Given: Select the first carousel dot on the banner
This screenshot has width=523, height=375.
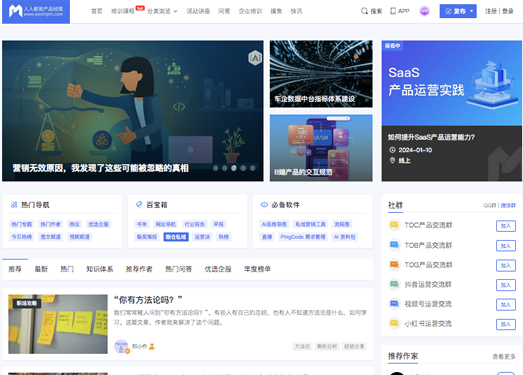Looking at the screenshot, I should click(x=215, y=168).
